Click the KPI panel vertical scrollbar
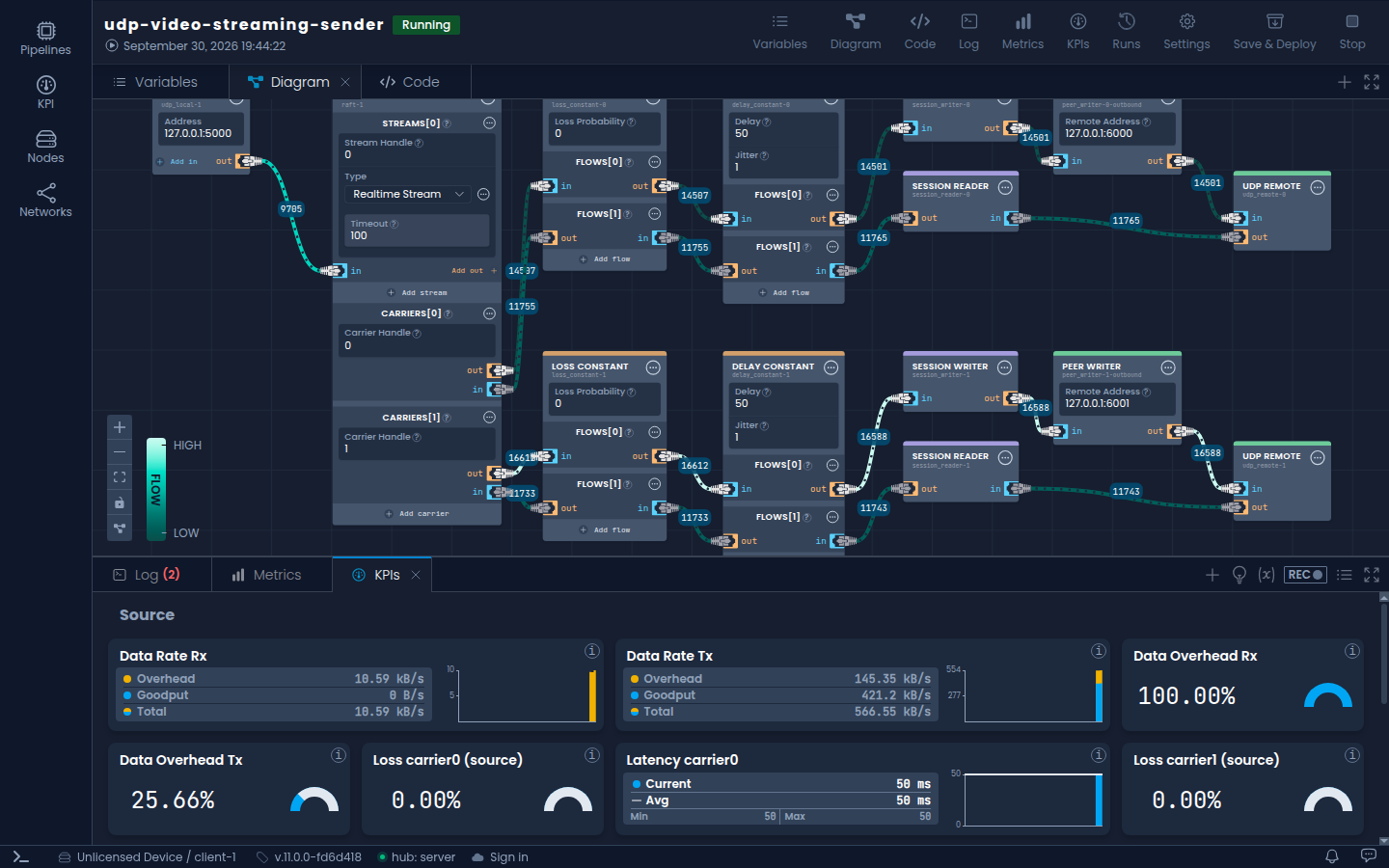This screenshot has width=1389, height=868. (x=1384, y=652)
